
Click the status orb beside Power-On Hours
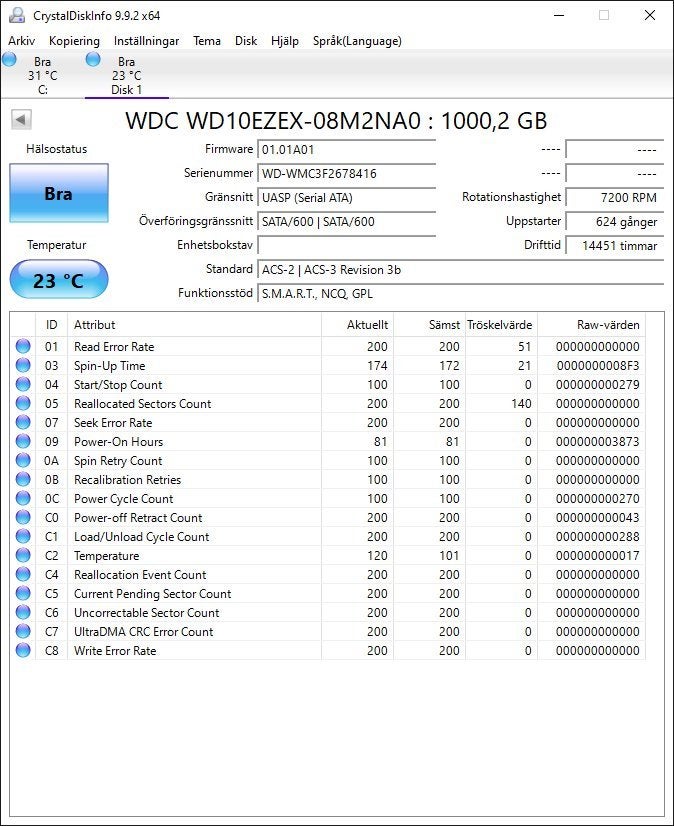[23, 441]
